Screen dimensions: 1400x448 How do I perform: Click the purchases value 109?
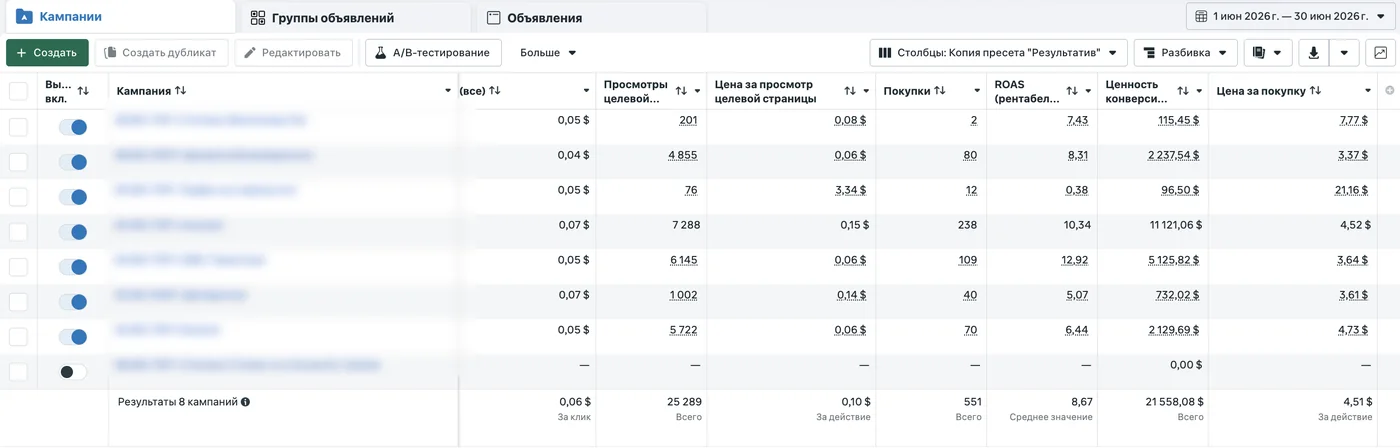tap(967, 260)
